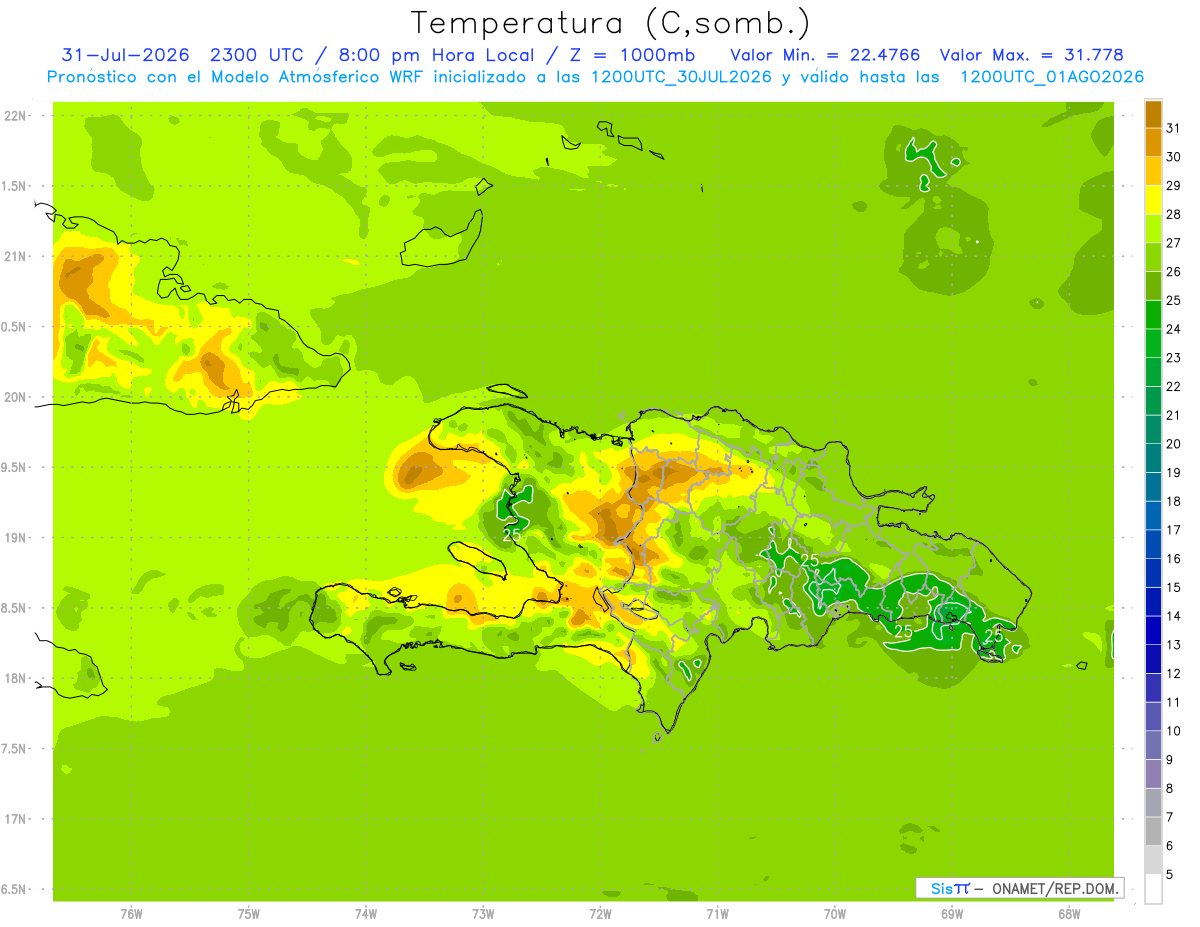This screenshot has width=1200, height=927.
Task: Click the '22N' latitude axis label
Action: 16,116
